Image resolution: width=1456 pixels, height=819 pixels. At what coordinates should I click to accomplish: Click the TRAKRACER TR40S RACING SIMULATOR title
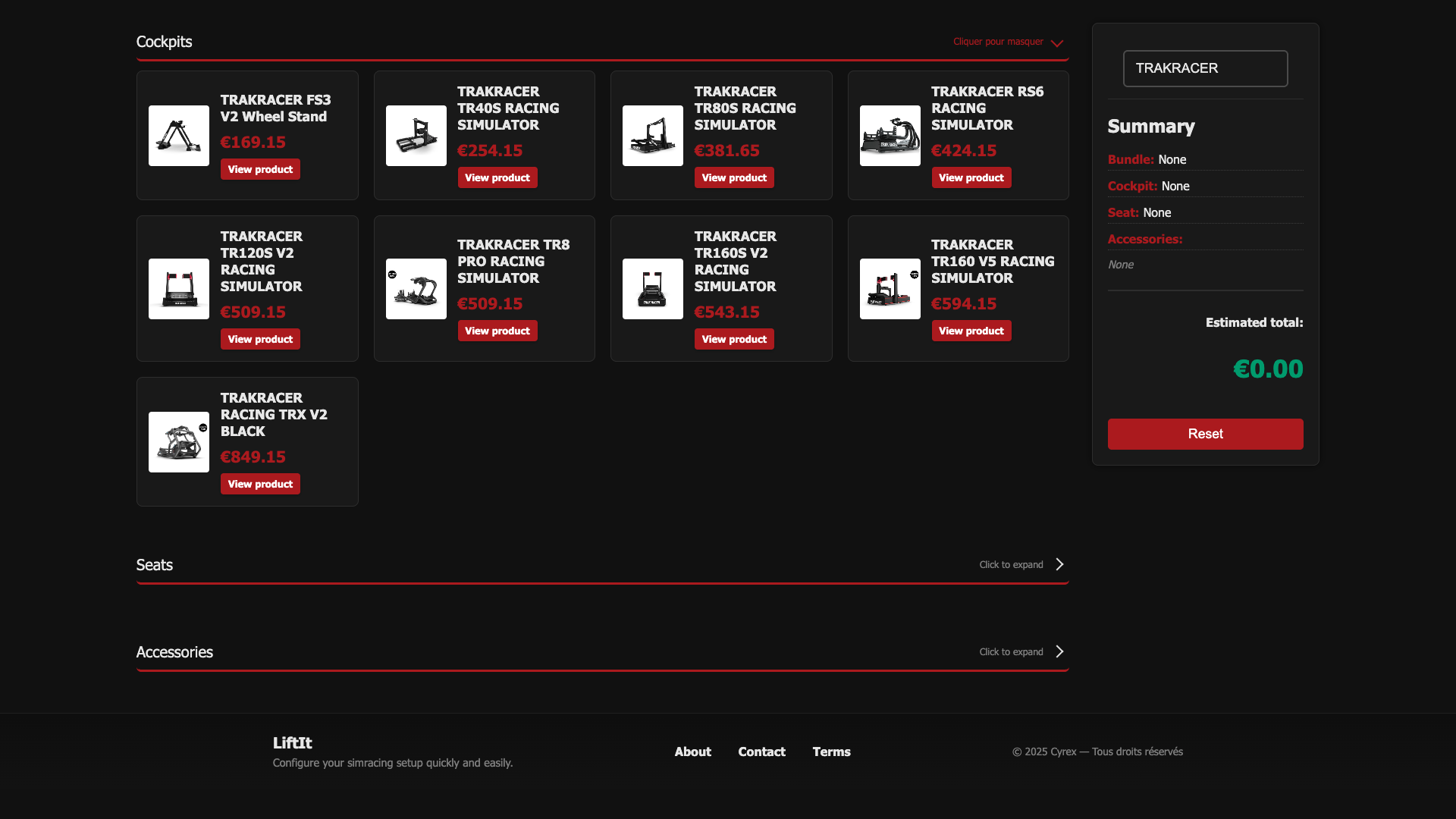pyautogui.click(x=508, y=108)
